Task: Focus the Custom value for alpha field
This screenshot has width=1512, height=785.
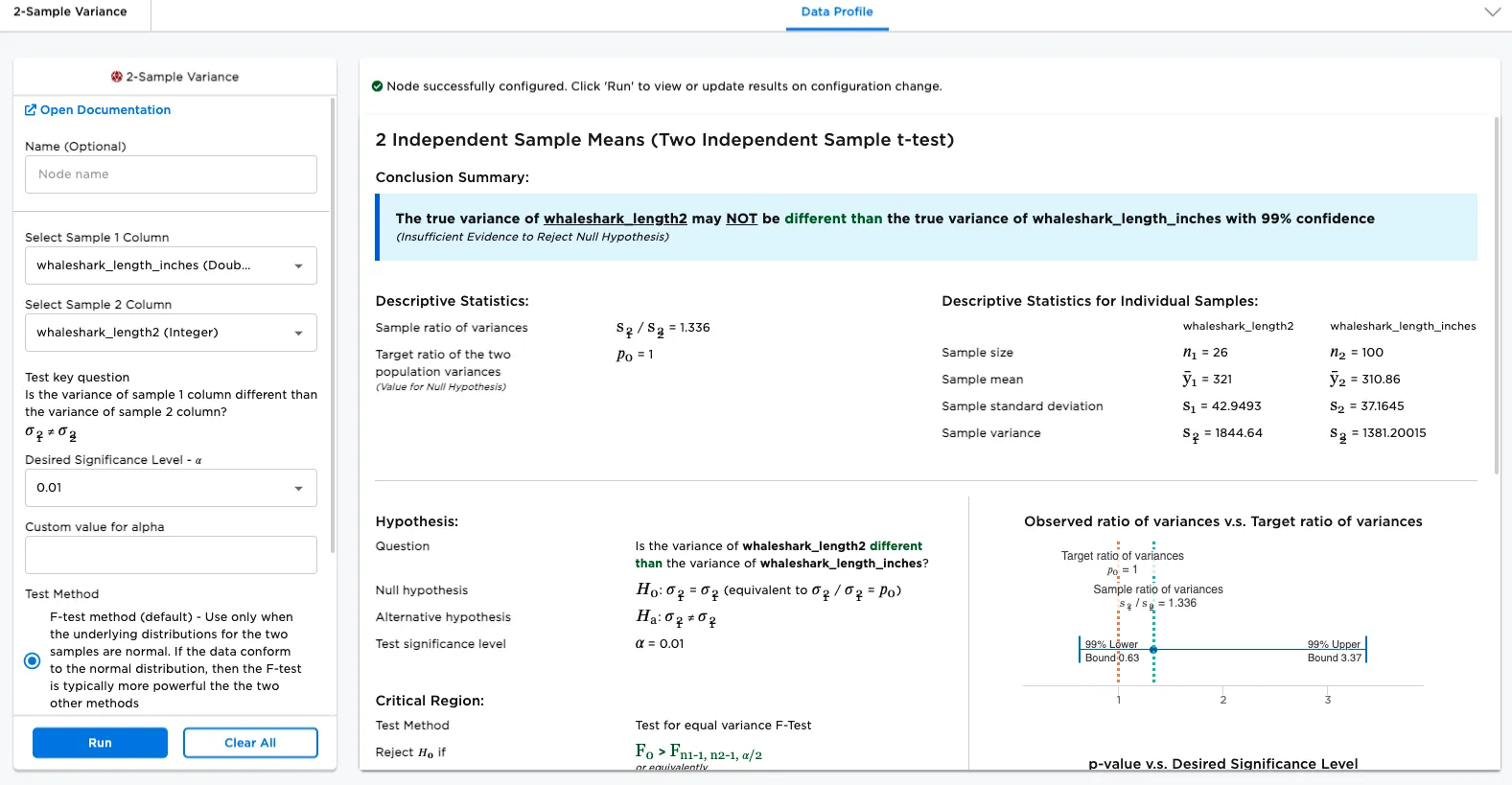Action: [171, 555]
